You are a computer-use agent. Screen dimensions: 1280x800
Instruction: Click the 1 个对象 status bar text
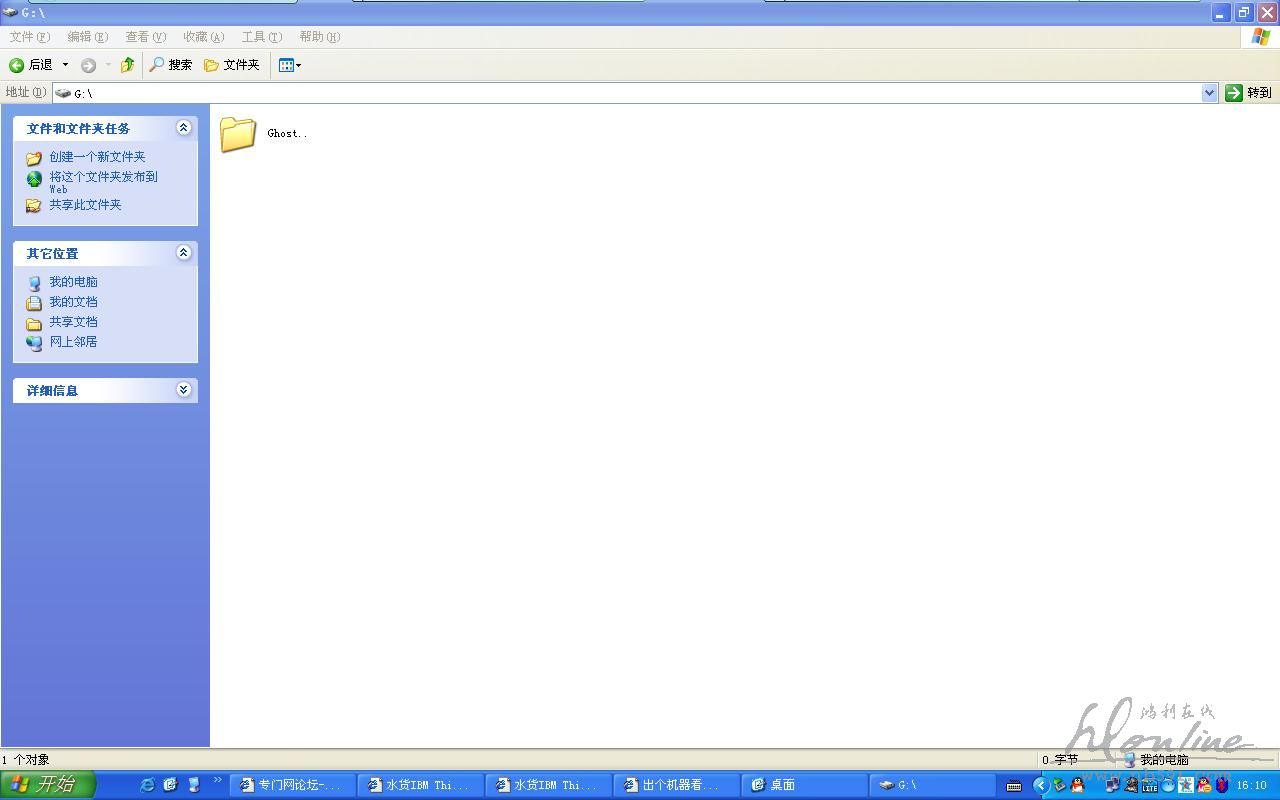click(x=26, y=760)
